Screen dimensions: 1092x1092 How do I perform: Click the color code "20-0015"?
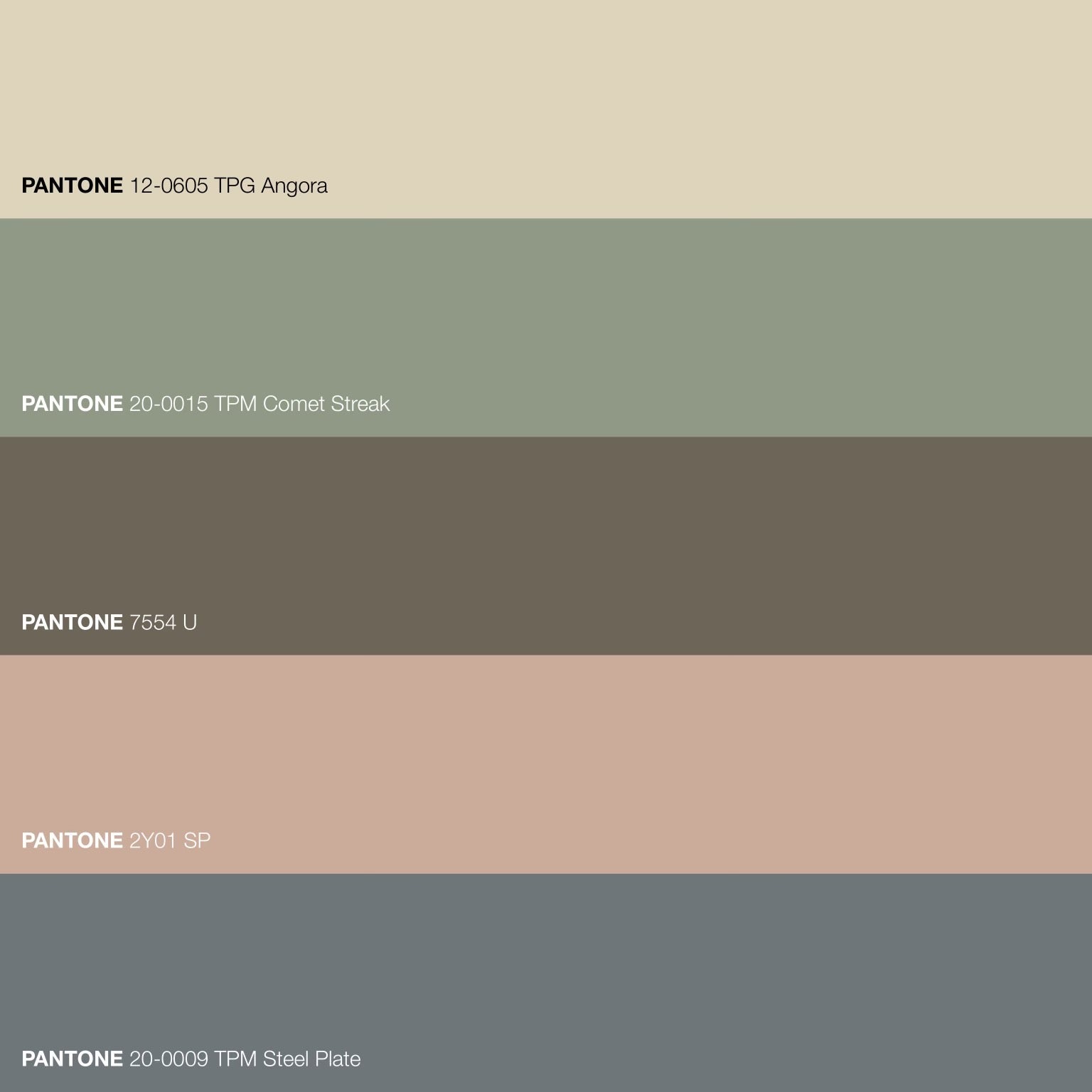click(x=168, y=404)
